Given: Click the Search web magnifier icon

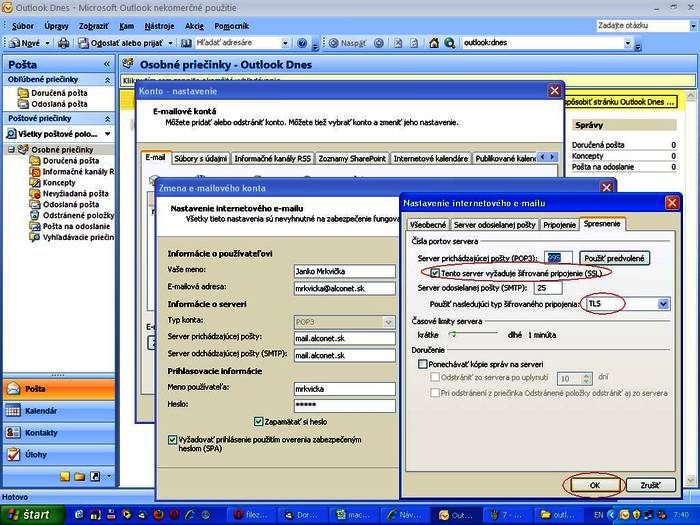Looking at the screenshot, I should point(450,43).
